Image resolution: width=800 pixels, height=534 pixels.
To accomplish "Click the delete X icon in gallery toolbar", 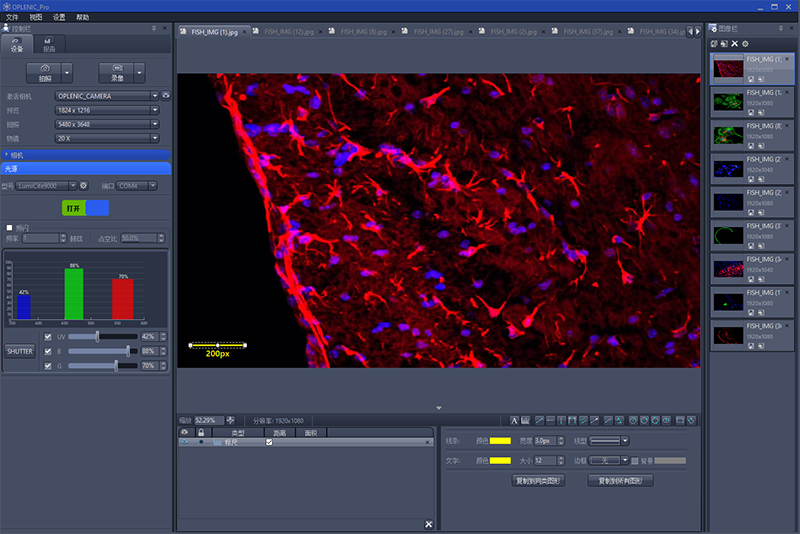I will pyautogui.click(x=735, y=44).
